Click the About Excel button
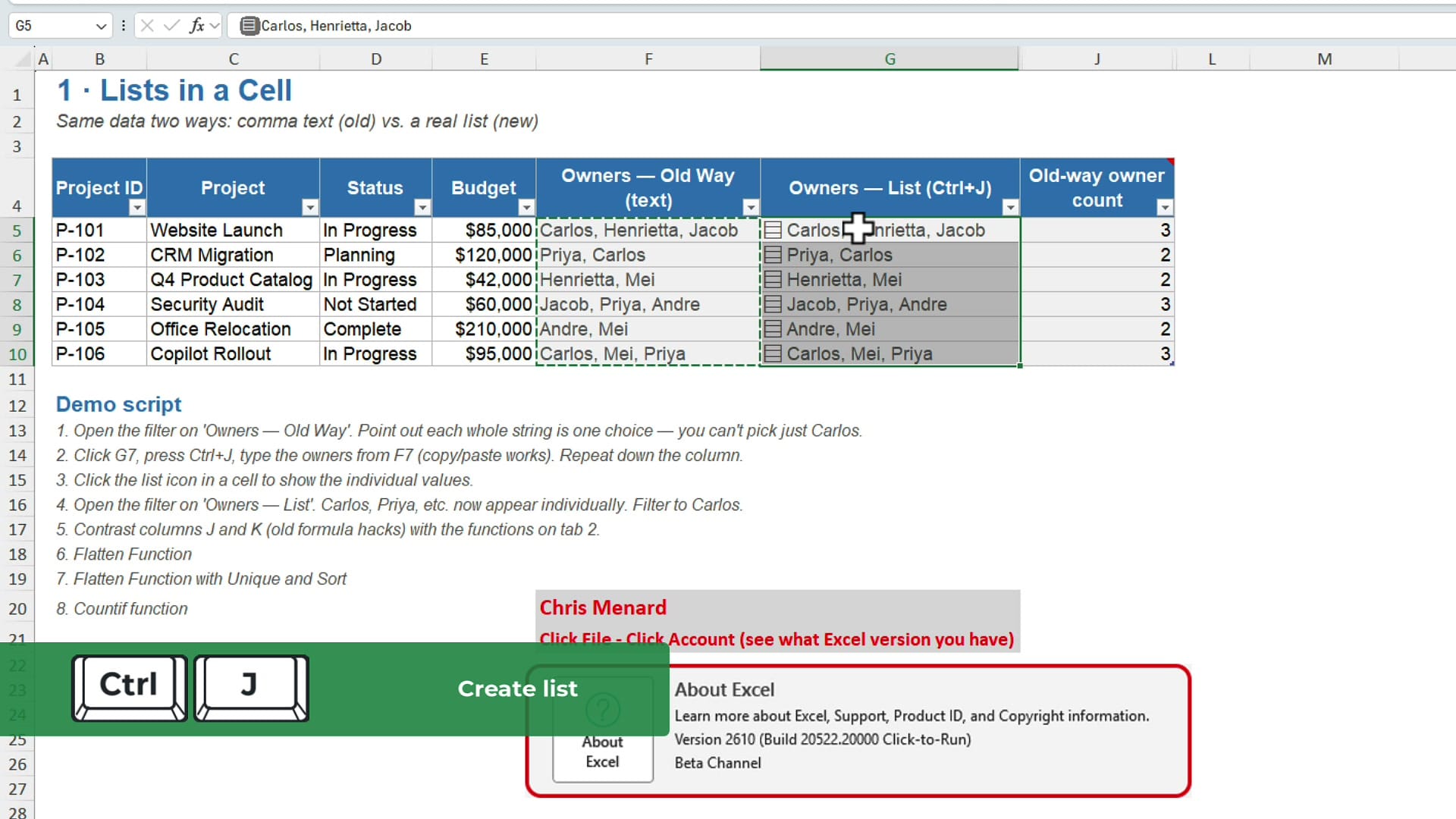Screen dimensions: 1456x819 click(x=603, y=730)
